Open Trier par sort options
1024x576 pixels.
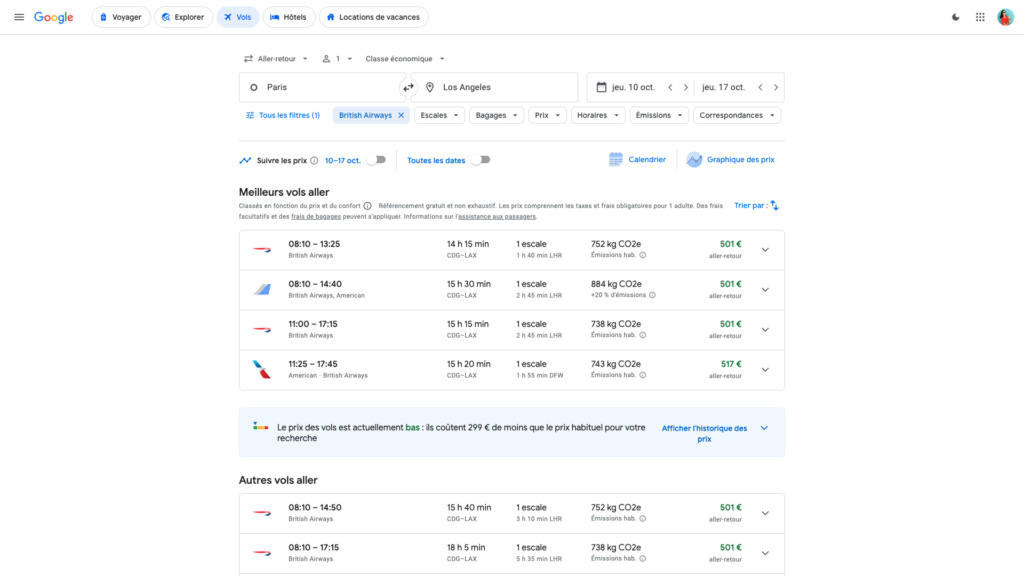coord(756,206)
